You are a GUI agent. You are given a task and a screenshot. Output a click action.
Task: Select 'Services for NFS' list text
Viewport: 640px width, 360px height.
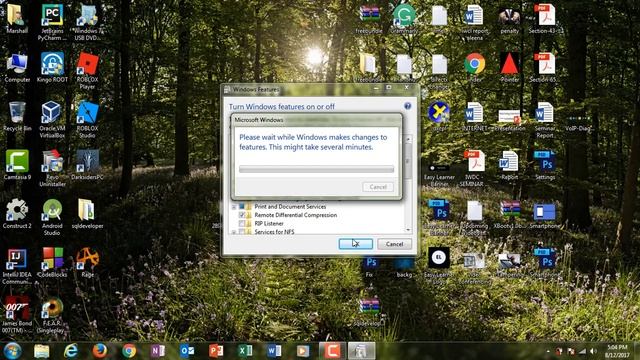click(274, 232)
